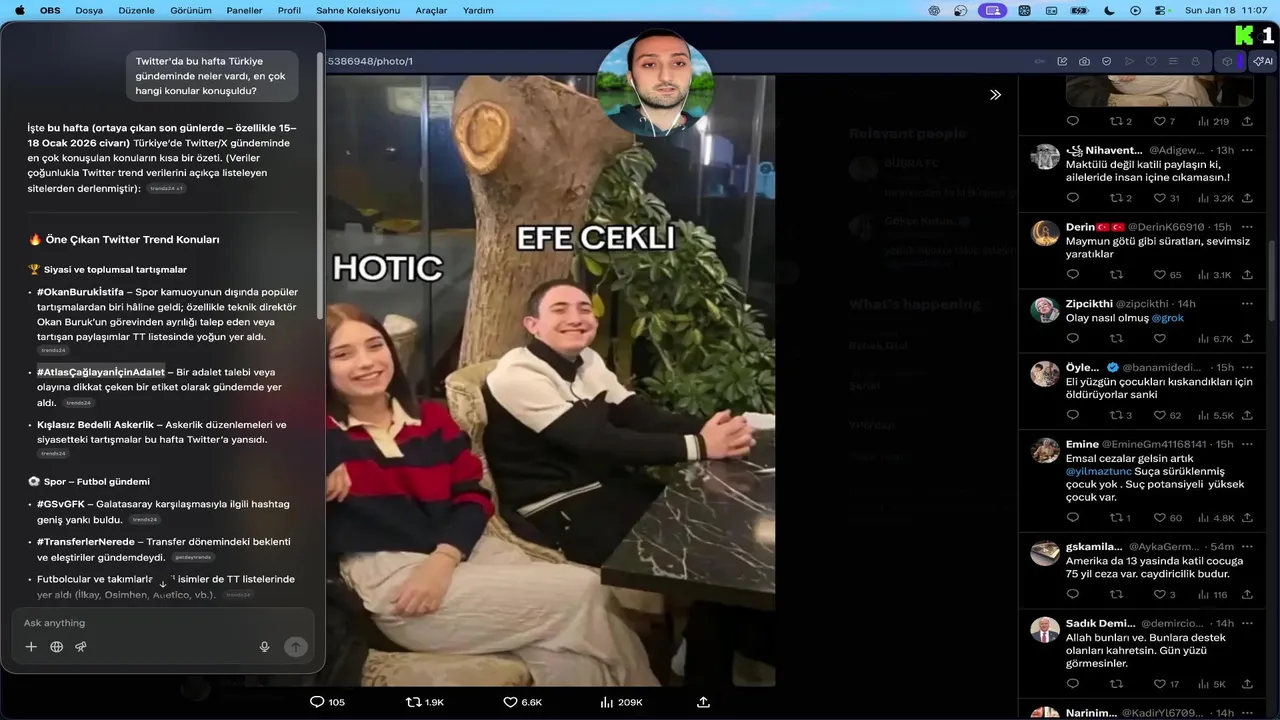The height and width of the screenshot is (720, 1280).
Task: Open the battery status in the menu bar
Action: [x=1080, y=10]
